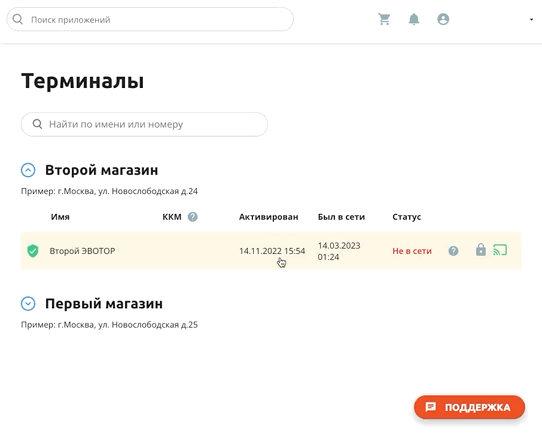Click the green cast screen icon

point(500,250)
